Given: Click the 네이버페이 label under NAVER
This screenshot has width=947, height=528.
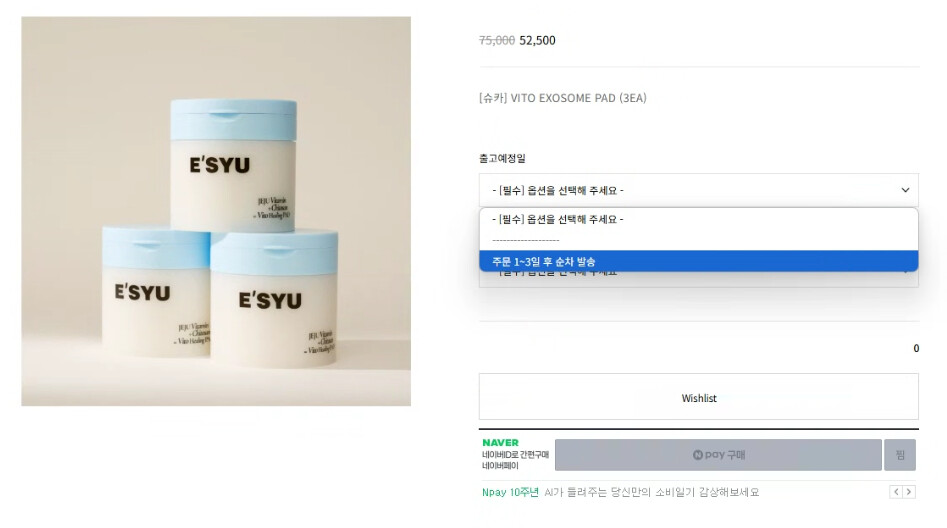Looking at the screenshot, I should coord(500,465).
